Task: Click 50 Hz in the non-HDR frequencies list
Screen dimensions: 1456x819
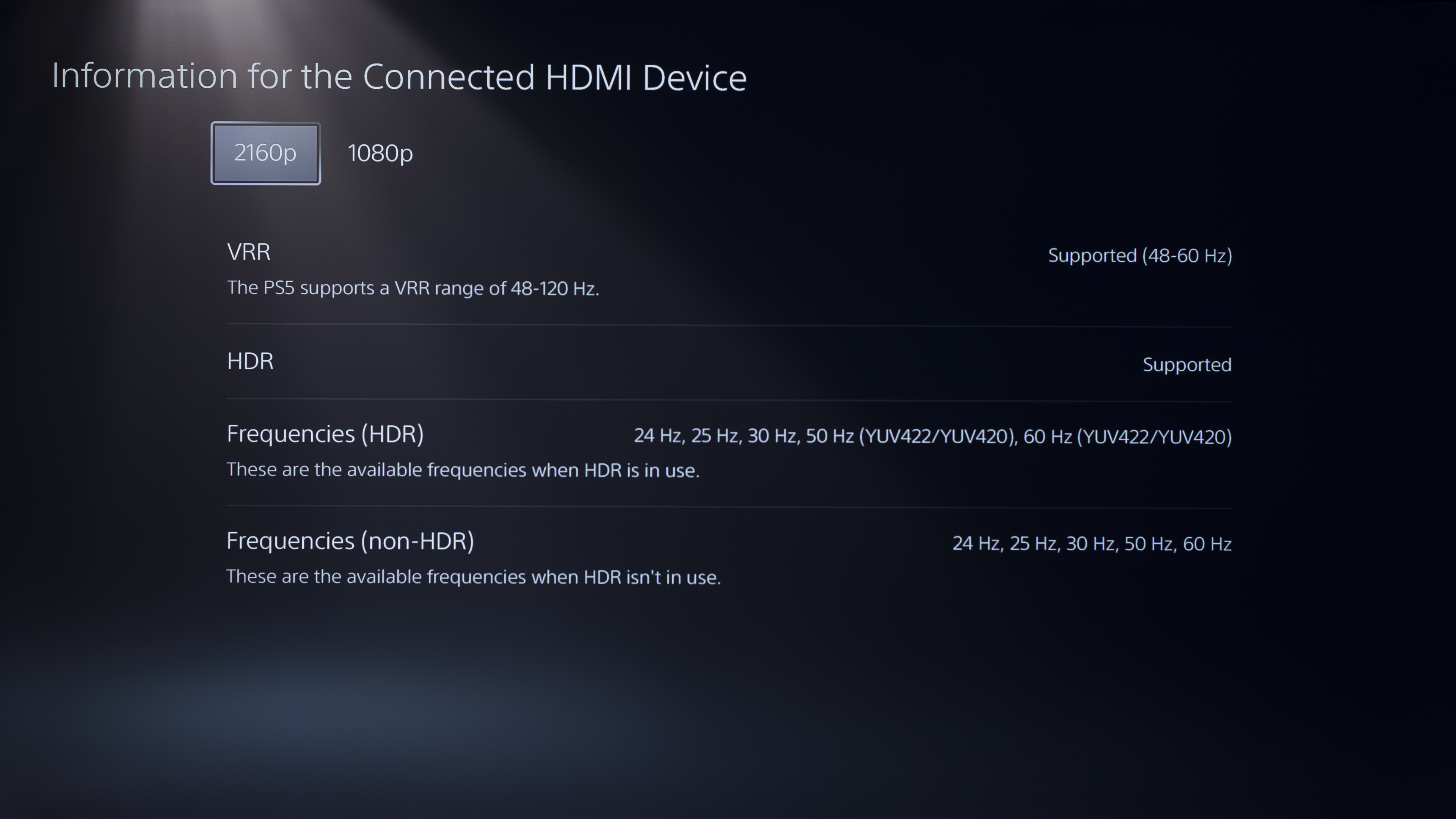Action: coord(1148,543)
